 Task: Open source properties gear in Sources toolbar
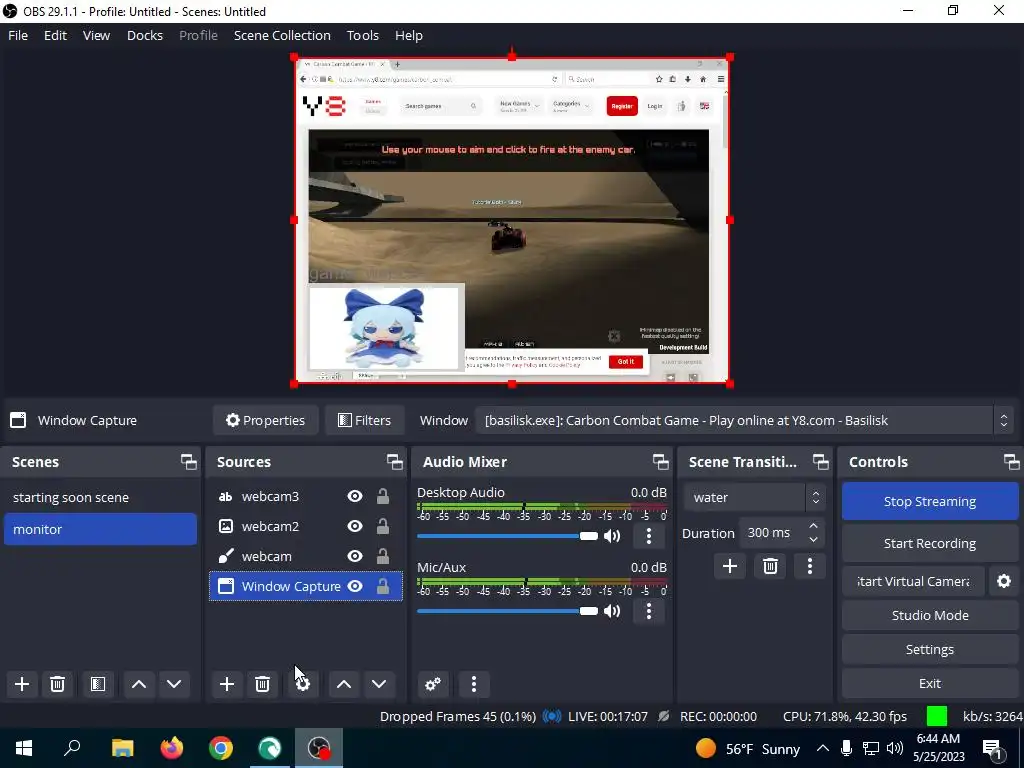[x=302, y=684]
